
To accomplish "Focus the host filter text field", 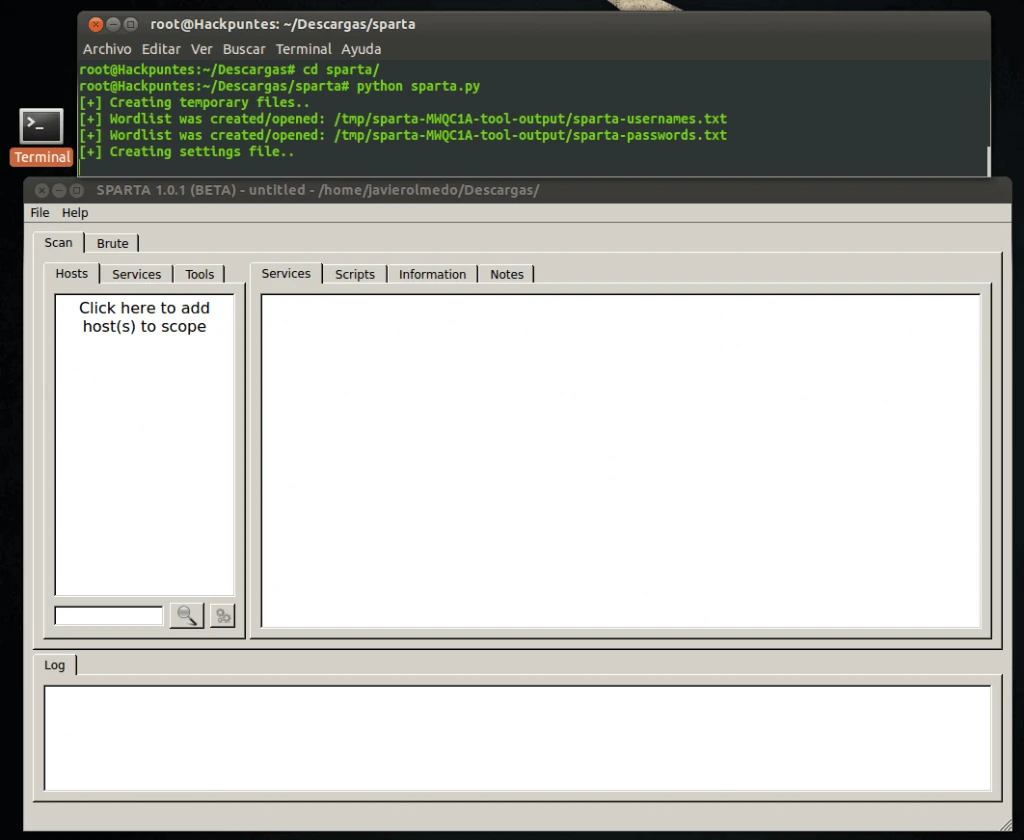I will (109, 615).
